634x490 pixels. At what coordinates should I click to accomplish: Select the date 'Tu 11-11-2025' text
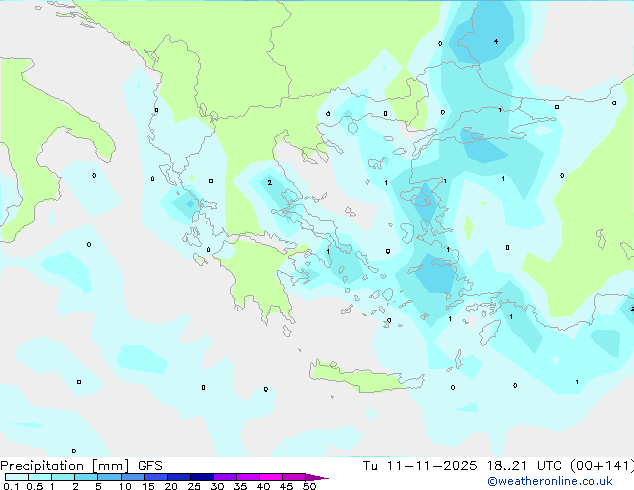coord(420,466)
